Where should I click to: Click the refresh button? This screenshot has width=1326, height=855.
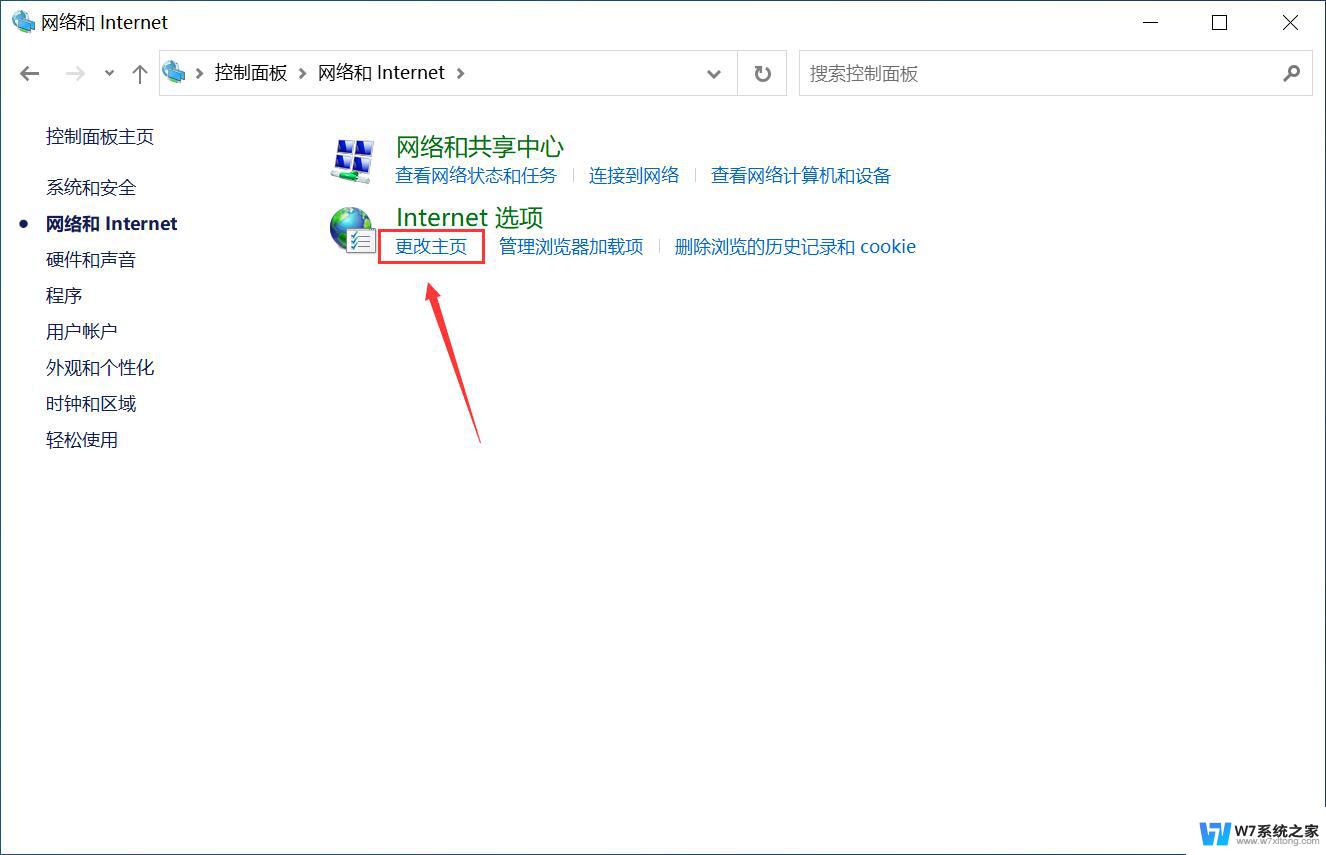click(762, 73)
